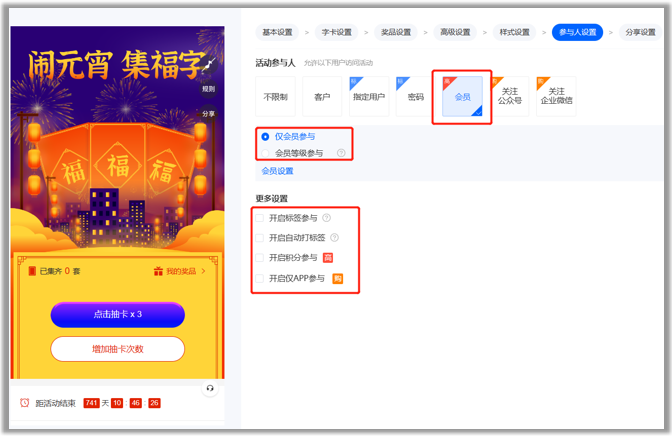The height and width of the screenshot is (436, 672).
Task: Open help icon next to 开启自动打标签
Action: click(335, 238)
